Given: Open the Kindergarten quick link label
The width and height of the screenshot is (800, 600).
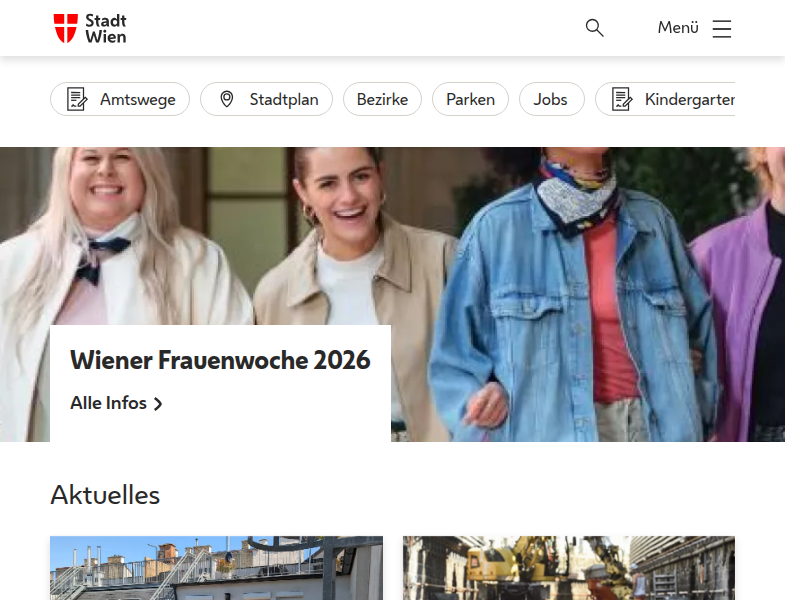Looking at the screenshot, I should coord(689,99).
